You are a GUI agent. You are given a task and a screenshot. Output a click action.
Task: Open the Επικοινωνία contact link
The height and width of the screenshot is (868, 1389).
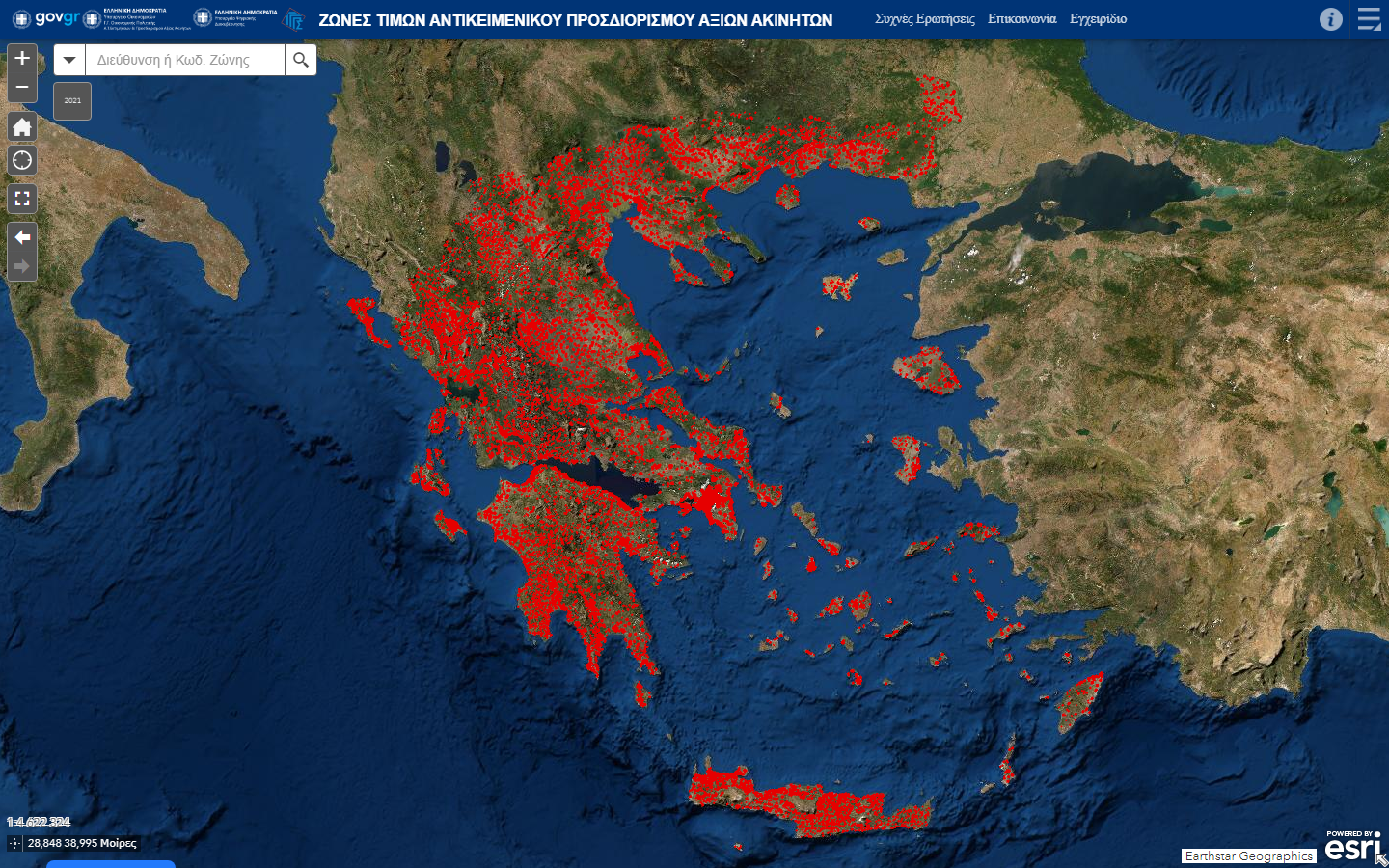(1021, 19)
